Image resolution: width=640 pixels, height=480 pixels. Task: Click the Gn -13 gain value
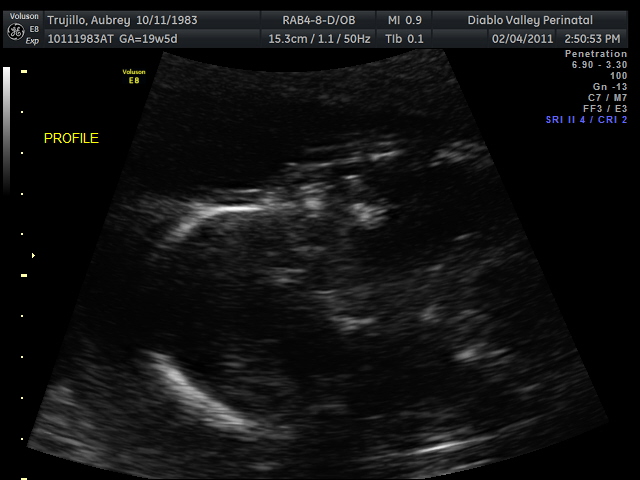[x=607, y=87]
